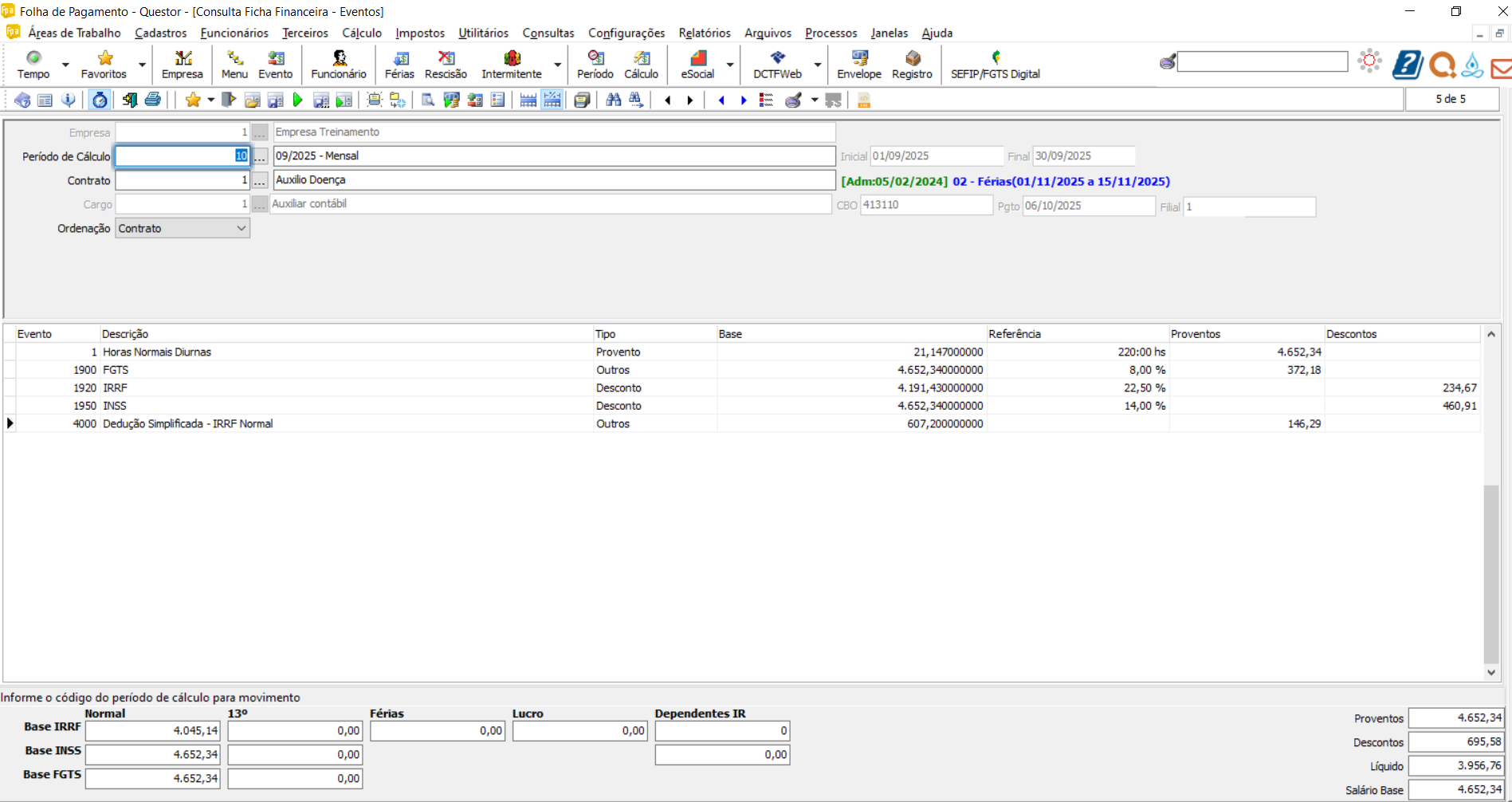Click the lookup button beside Contrato field
Screen dimensions: 1512x802
(260, 181)
